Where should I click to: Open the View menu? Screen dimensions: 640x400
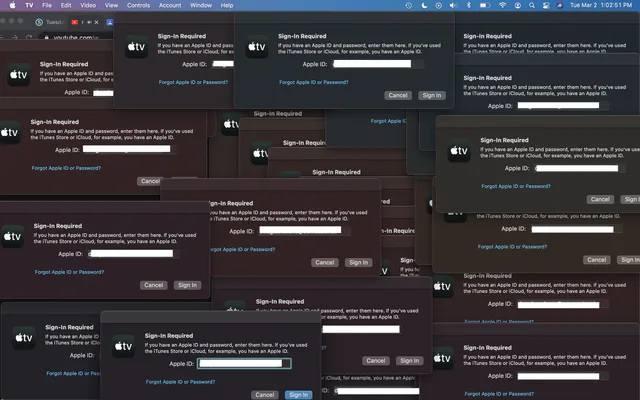pyautogui.click(x=111, y=5)
